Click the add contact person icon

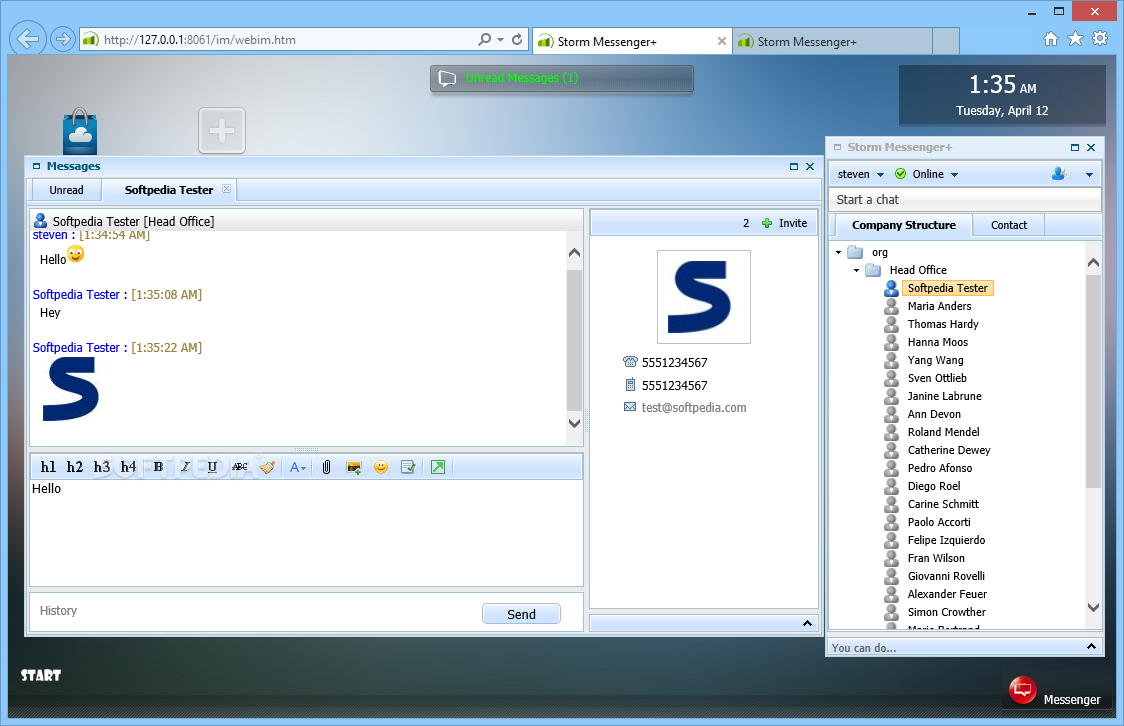1059,173
